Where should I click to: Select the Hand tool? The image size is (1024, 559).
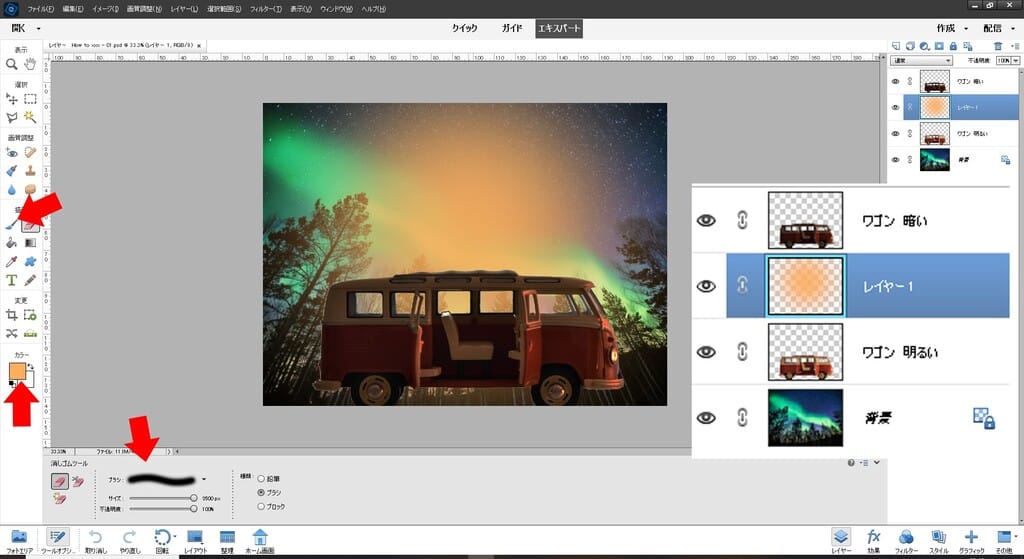(x=30, y=64)
